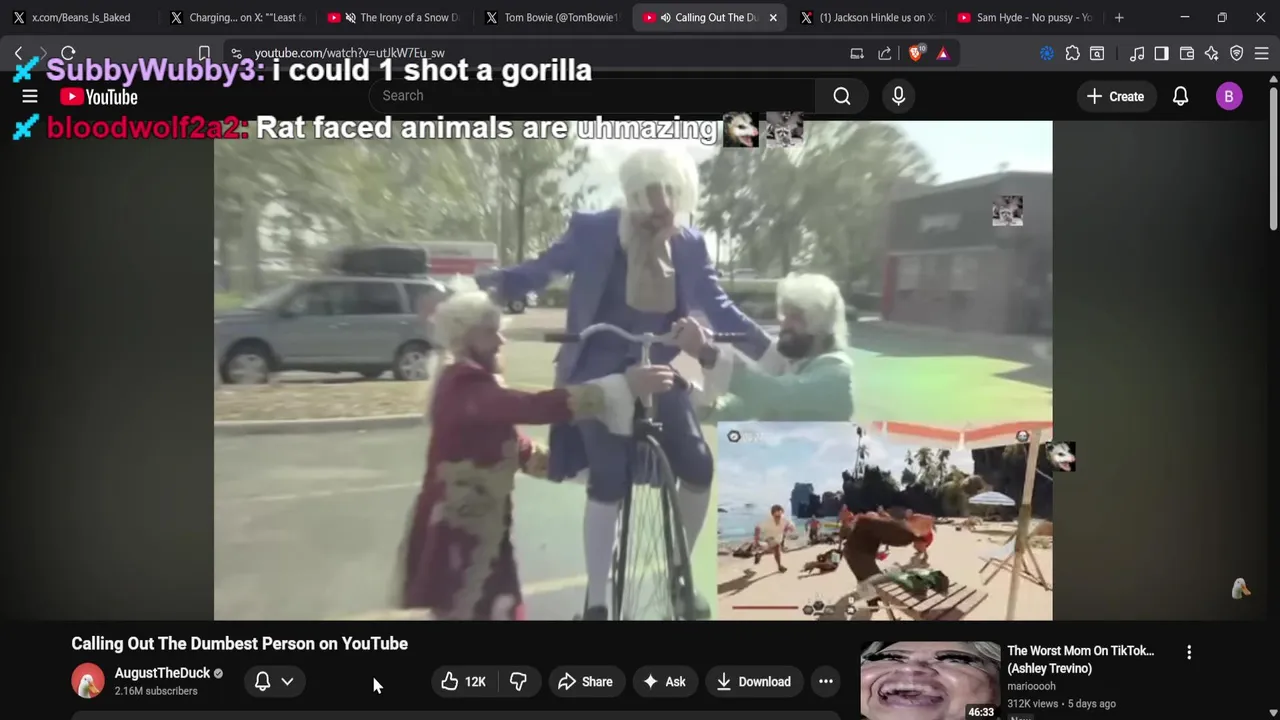Toggle the channel notification bell
Image resolution: width=1280 pixels, height=720 pixels.
[x=262, y=681]
